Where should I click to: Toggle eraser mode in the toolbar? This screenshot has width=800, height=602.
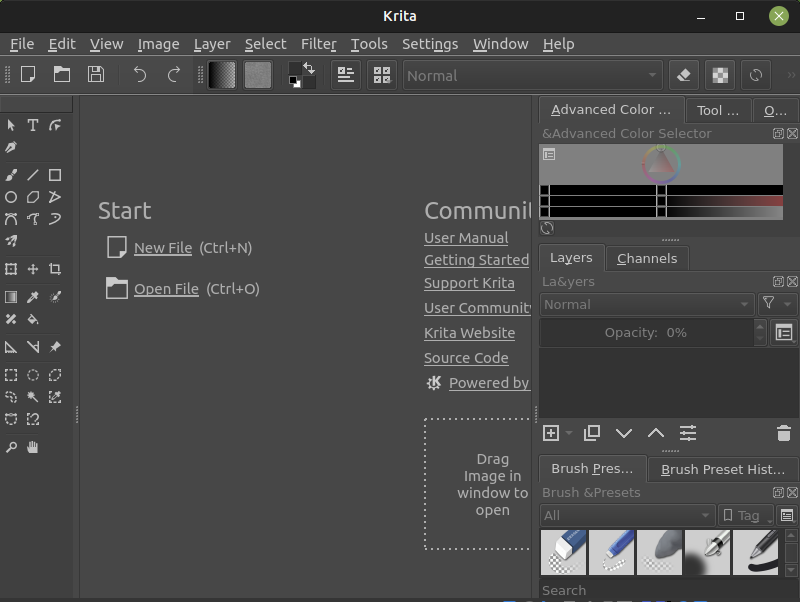point(684,76)
